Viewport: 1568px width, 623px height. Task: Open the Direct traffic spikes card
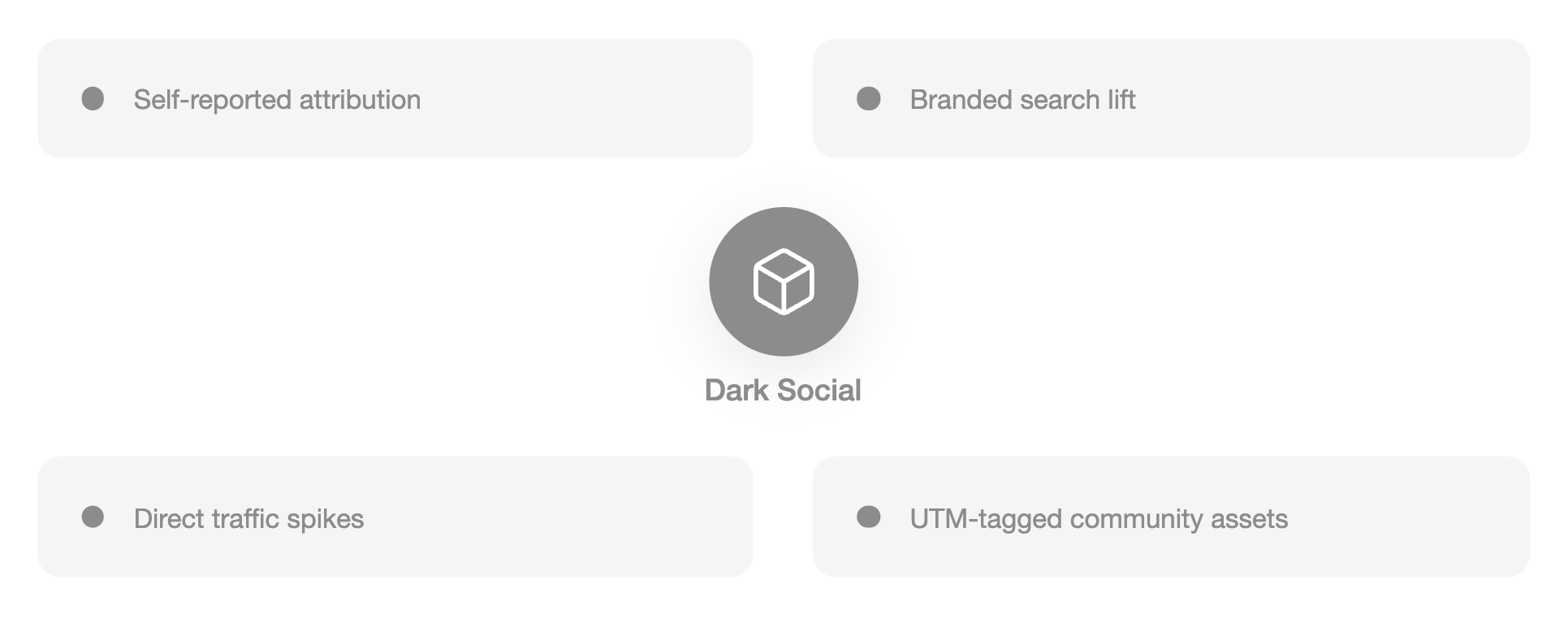[x=395, y=517]
